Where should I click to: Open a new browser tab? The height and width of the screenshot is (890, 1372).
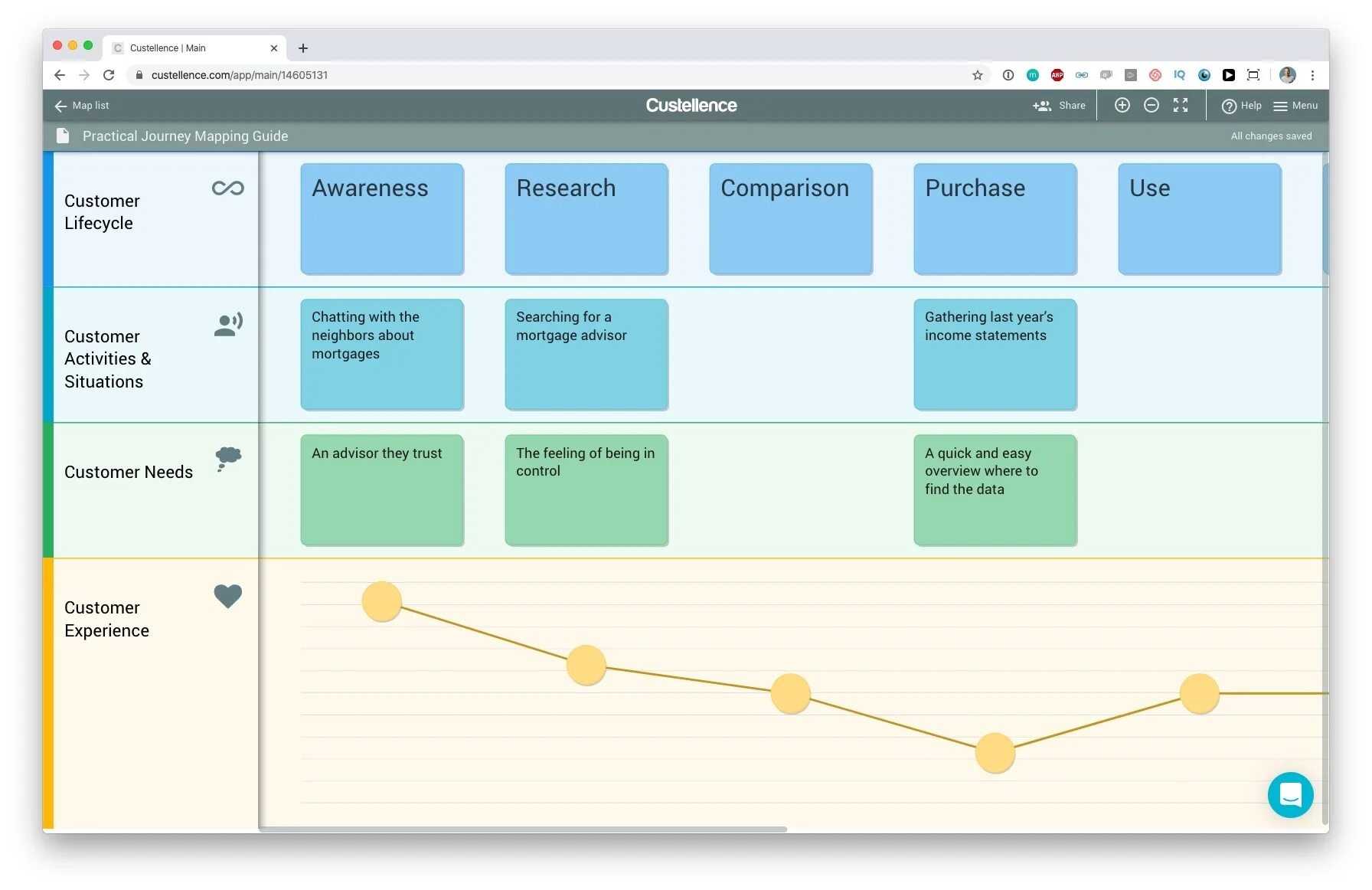pos(303,48)
